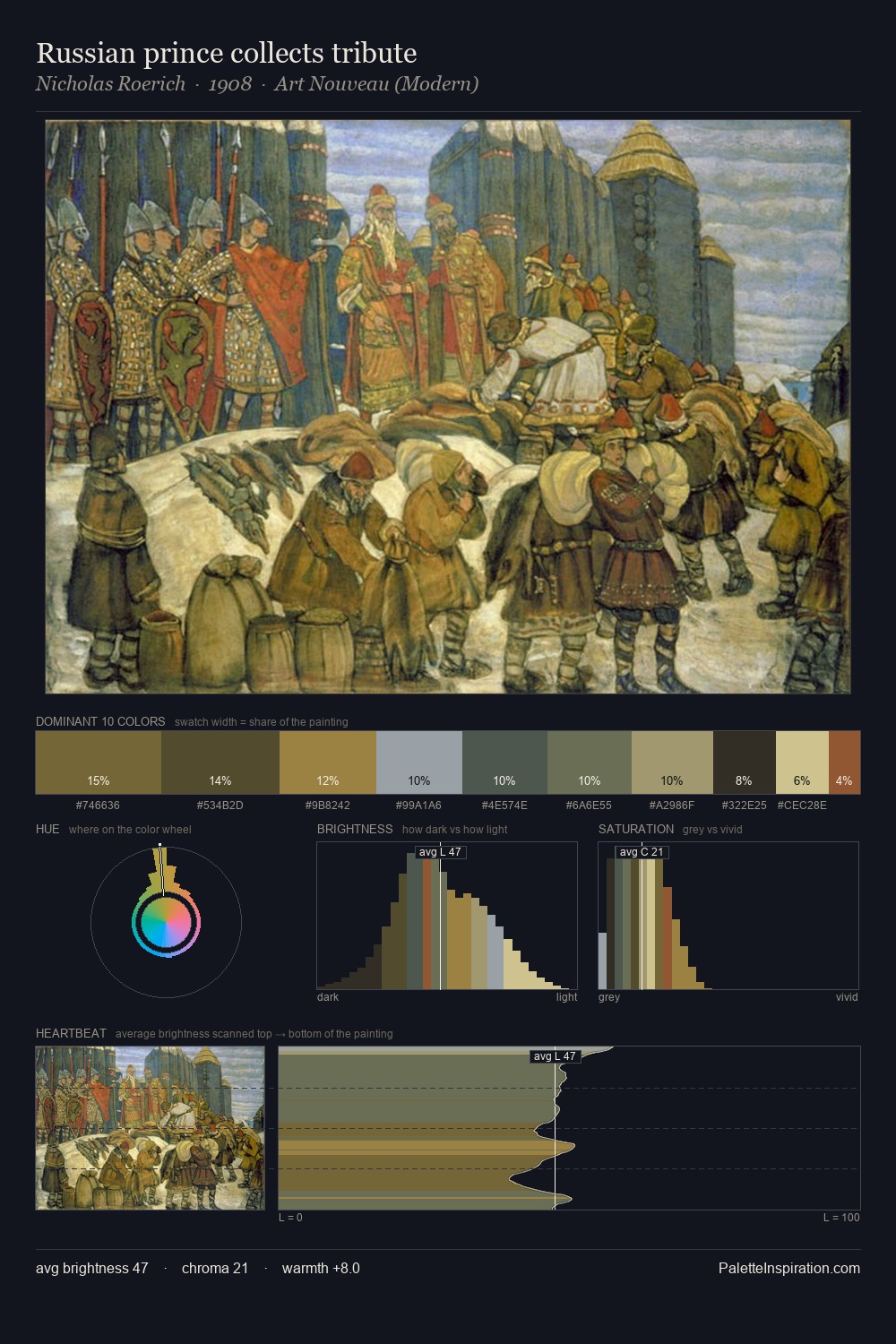896x1344 pixels.
Task: Click the 'light' axis label
Action: (x=567, y=997)
